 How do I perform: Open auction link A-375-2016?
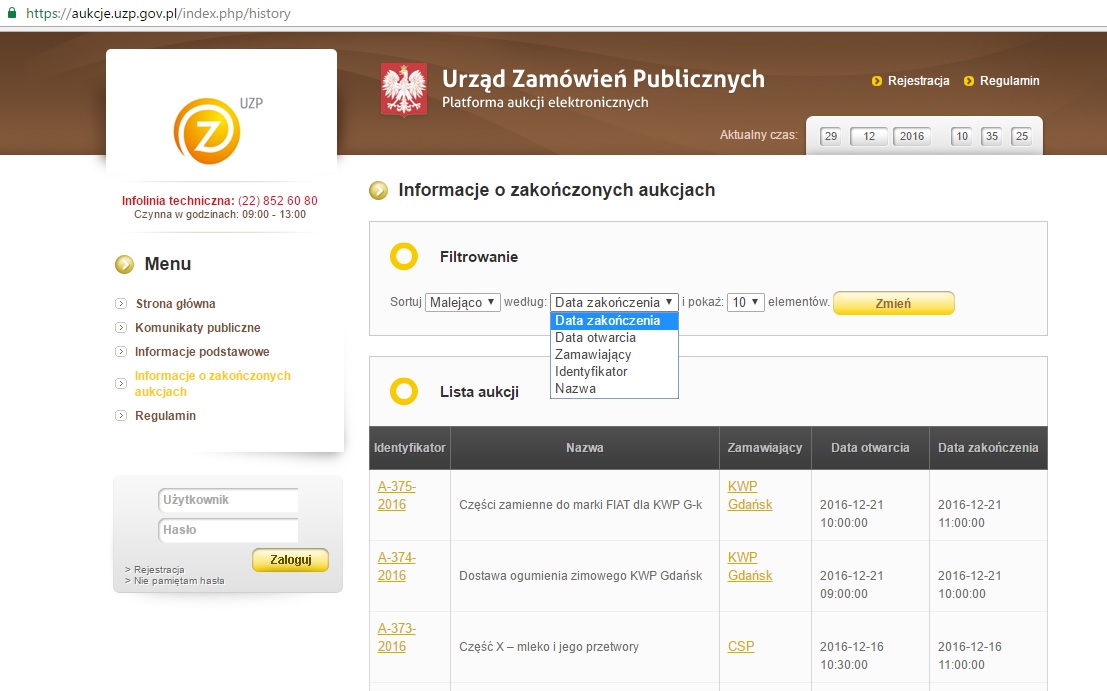pos(396,495)
